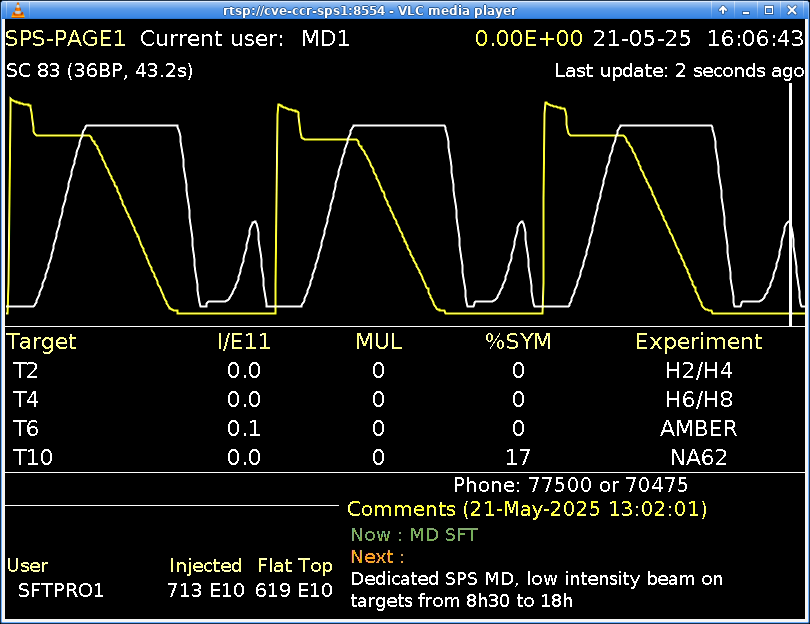Maximize the VLC media player window
810x624 pixels.
pyautogui.click(x=769, y=10)
